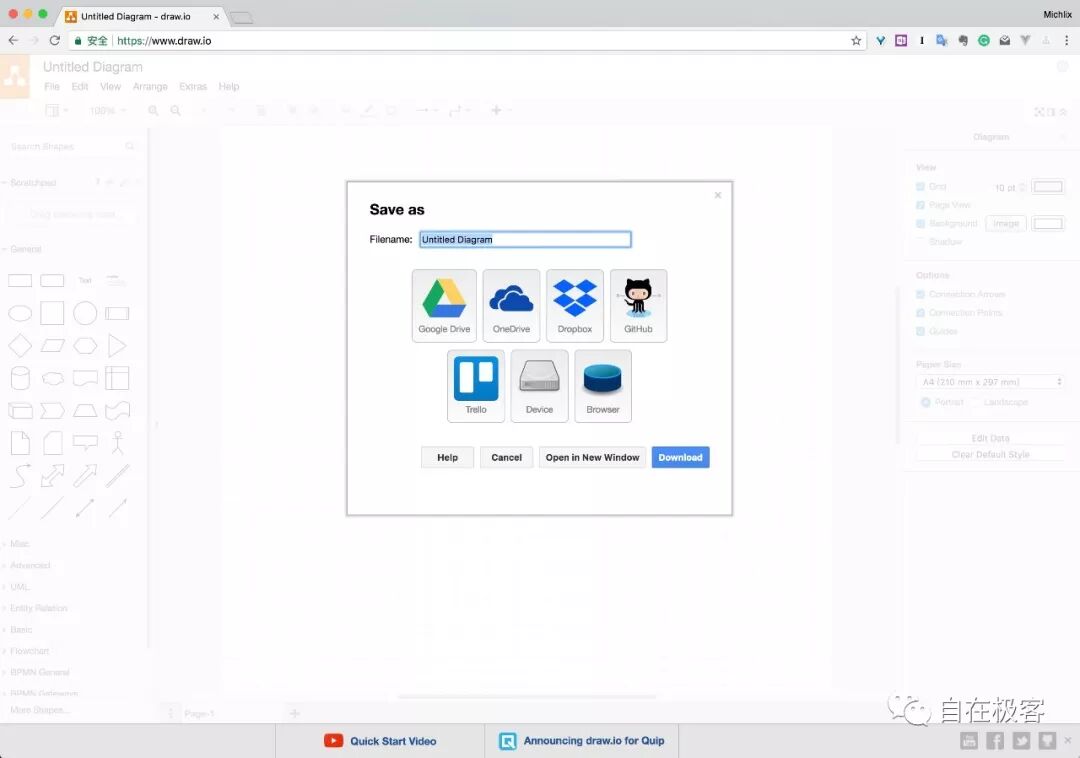Choose Device to save locally
The height and width of the screenshot is (758, 1080).
coord(539,386)
